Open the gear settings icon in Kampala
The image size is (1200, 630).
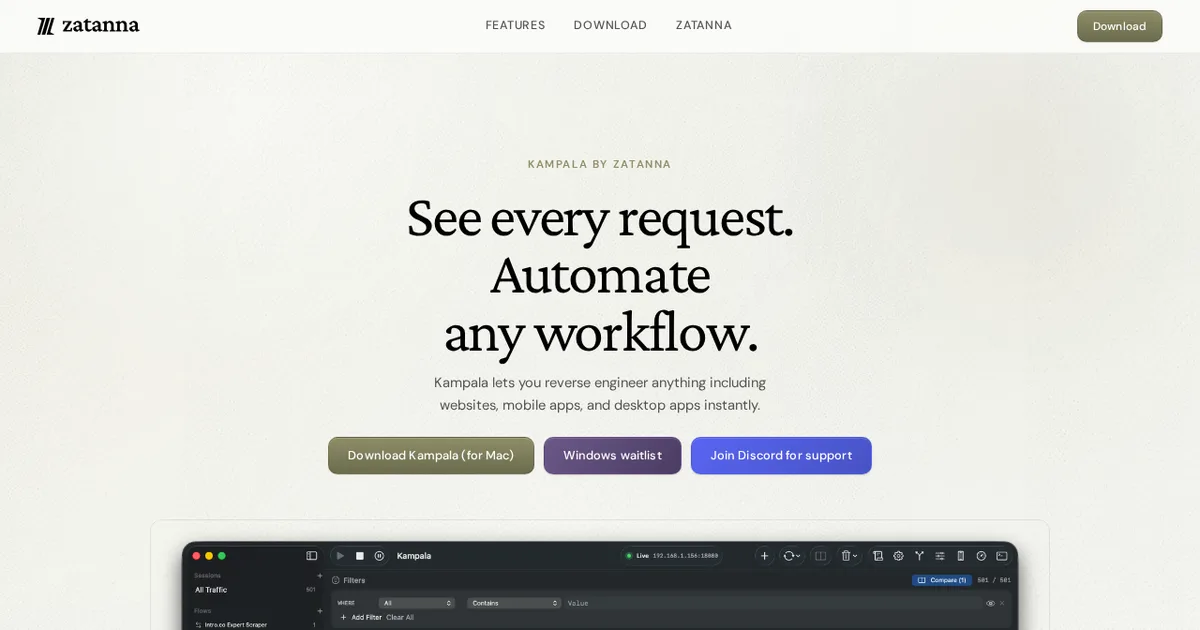(x=898, y=556)
